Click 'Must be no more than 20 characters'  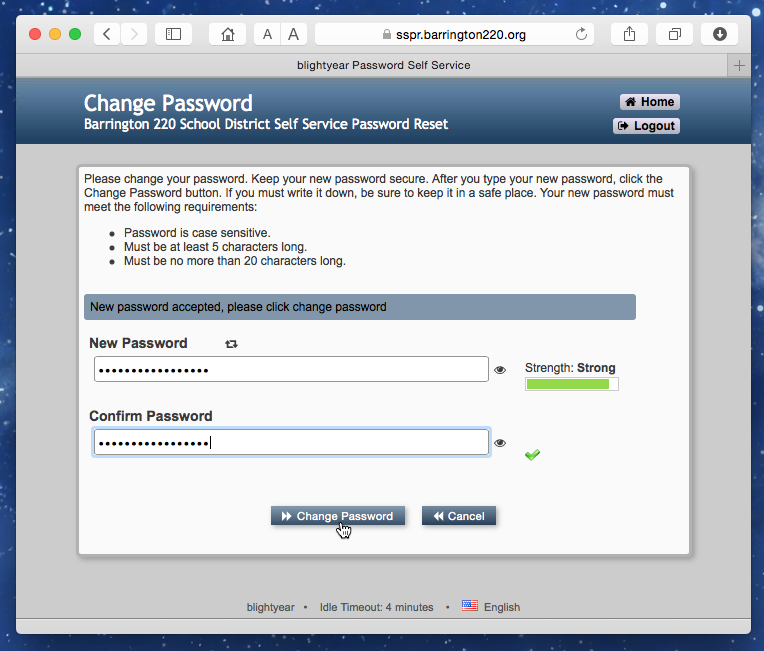[x=235, y=261]
